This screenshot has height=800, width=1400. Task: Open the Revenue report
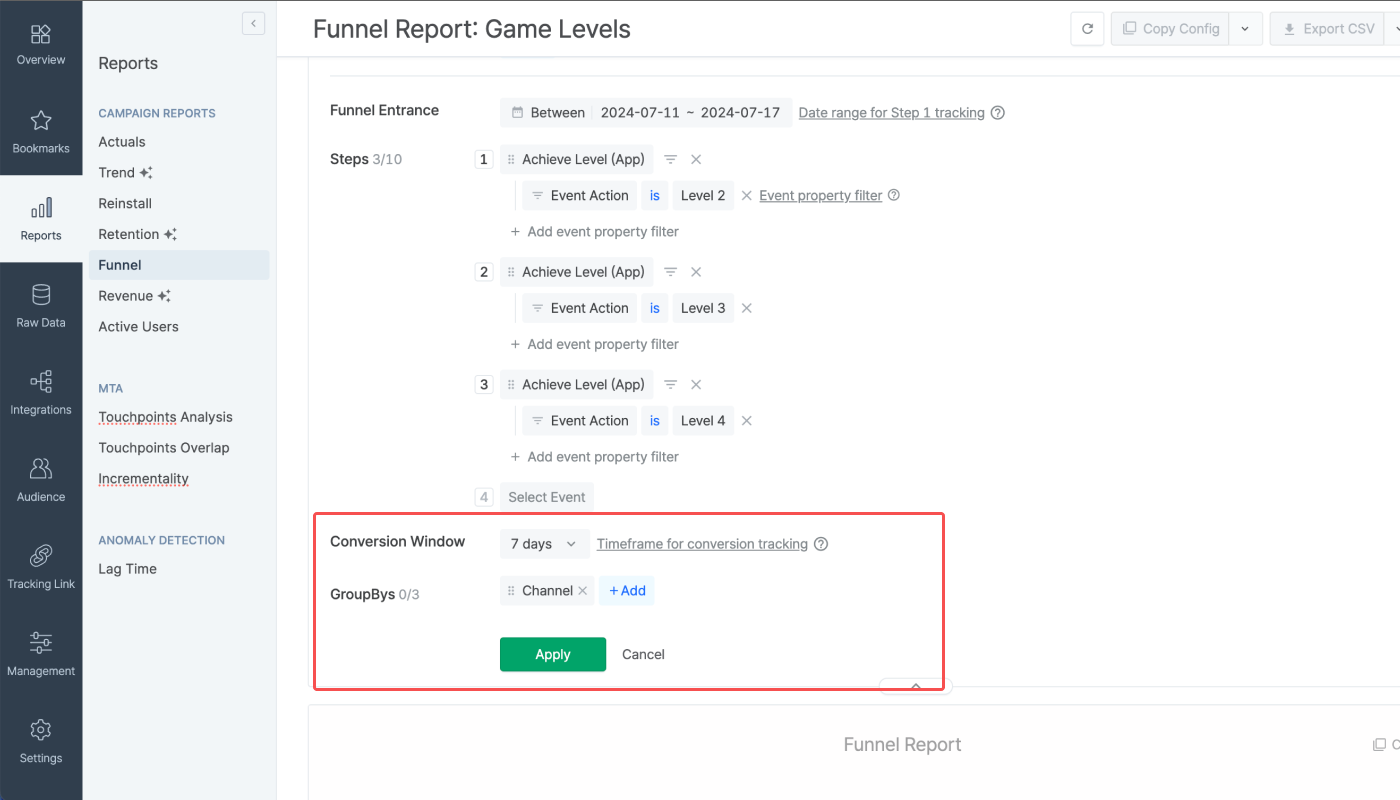click(x=134, y=296)
